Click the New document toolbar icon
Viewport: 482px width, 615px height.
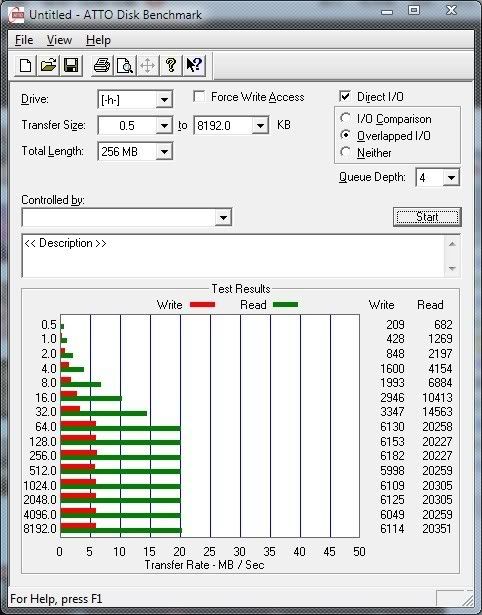pyautogui.click(x=25, y=65)
